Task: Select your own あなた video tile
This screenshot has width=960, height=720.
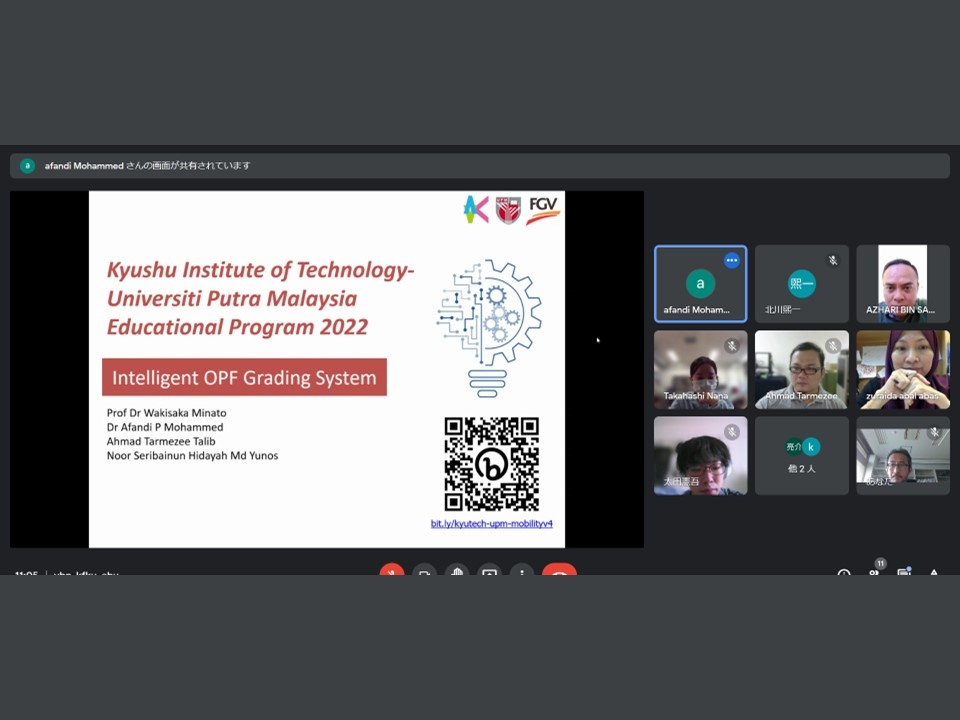Action: pos(903,456)
